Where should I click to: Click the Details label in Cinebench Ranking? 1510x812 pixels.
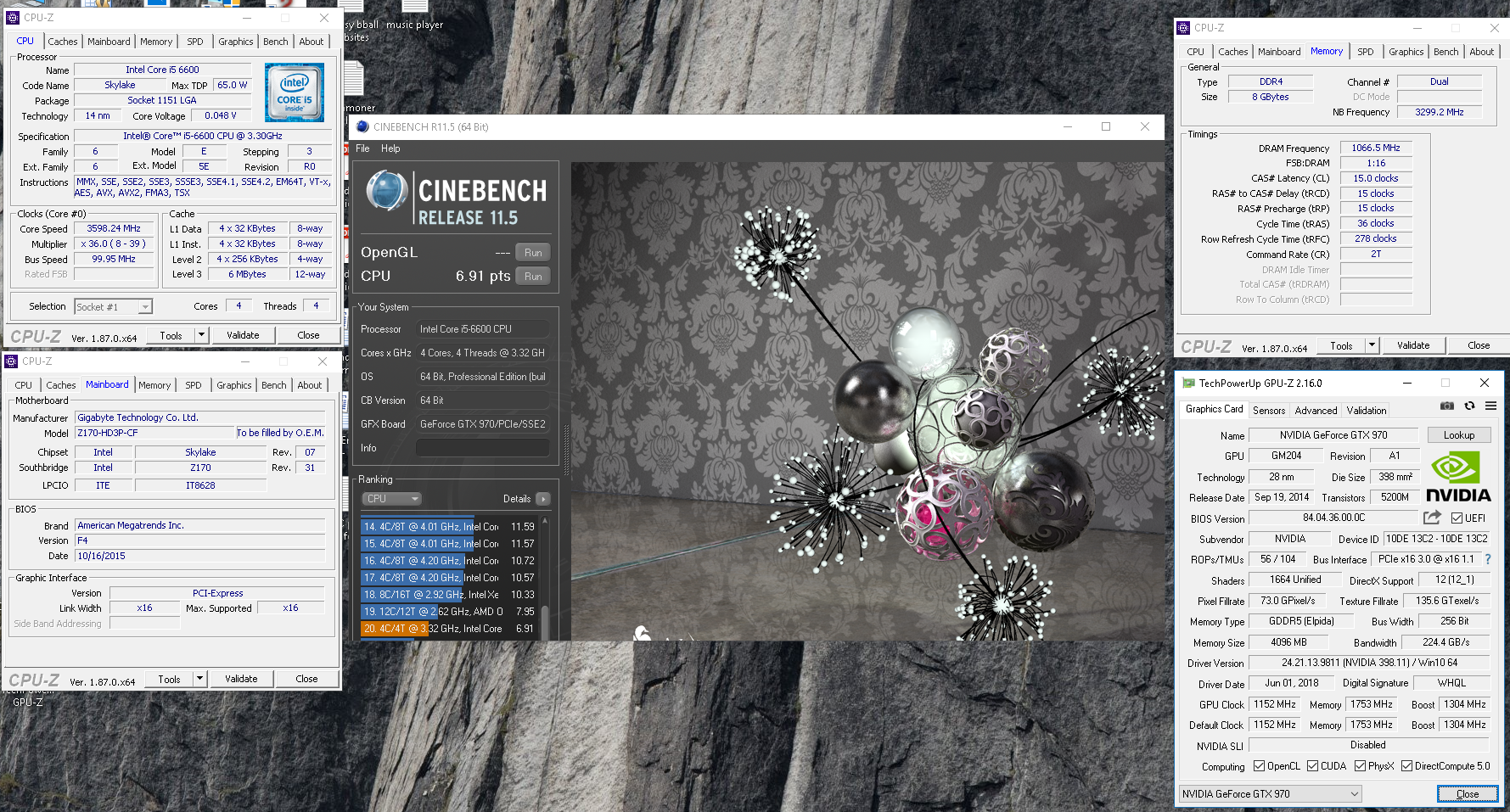[517, 499]
